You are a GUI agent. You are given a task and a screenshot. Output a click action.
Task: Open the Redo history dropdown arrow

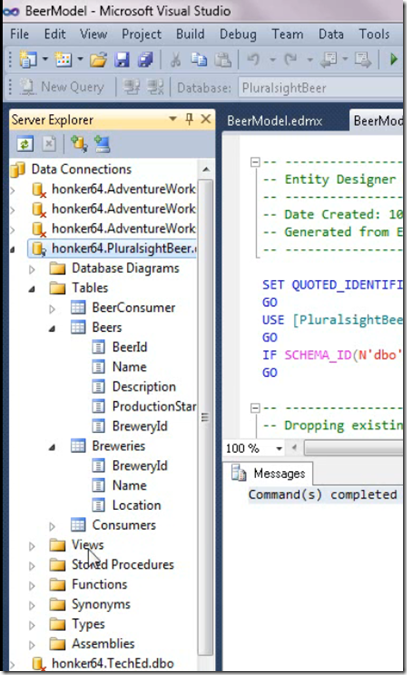pos(310,59)
